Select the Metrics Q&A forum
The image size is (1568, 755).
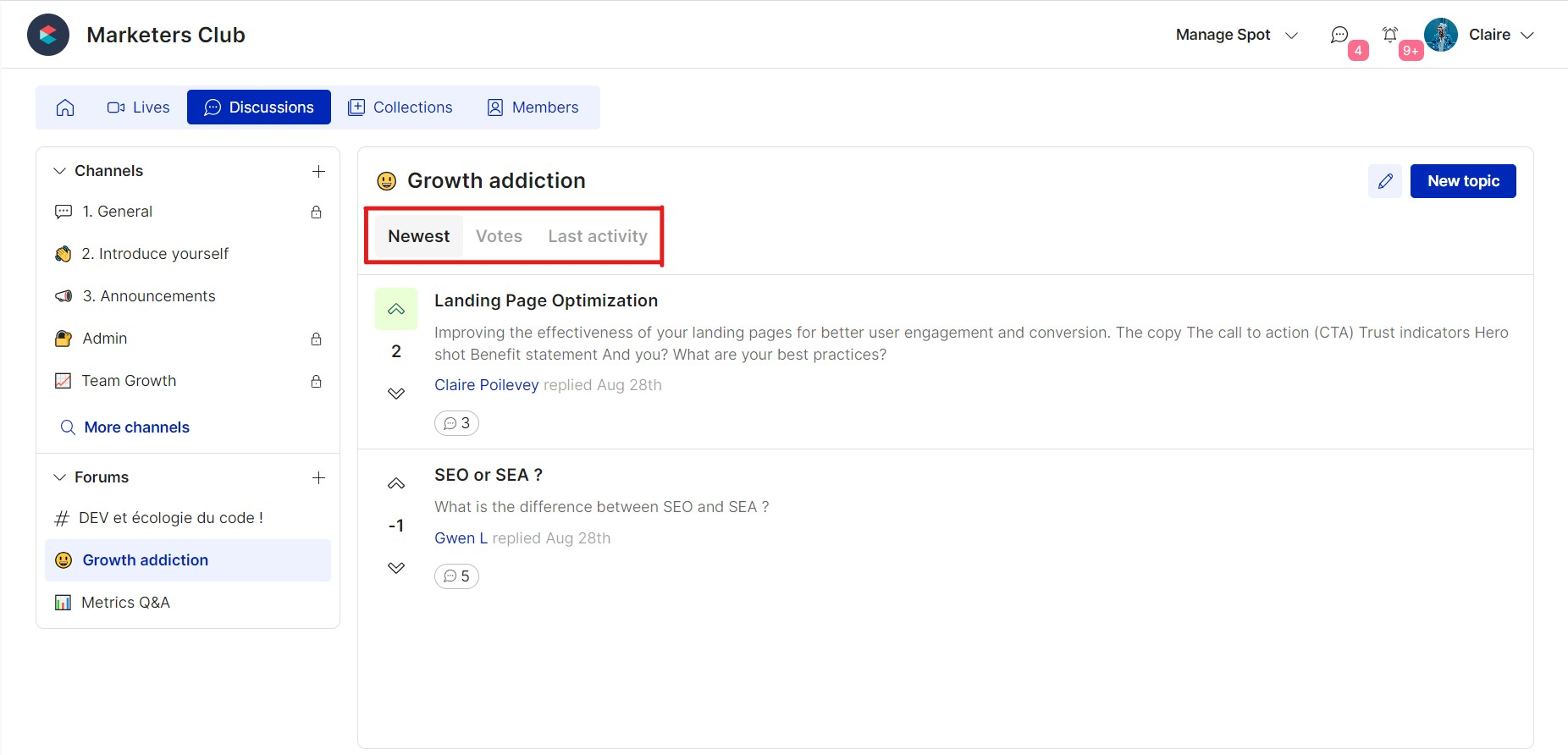125,603
